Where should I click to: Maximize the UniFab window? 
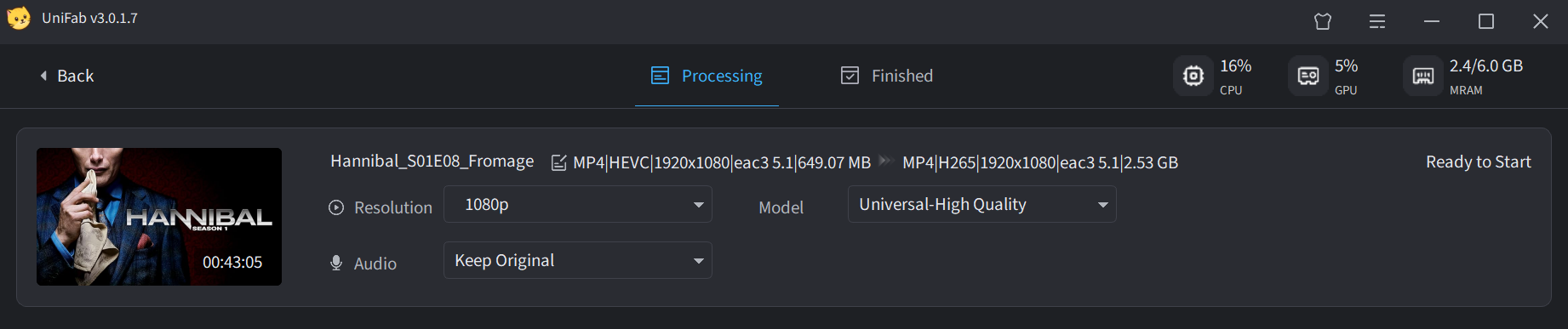[x=1486, y=21]
